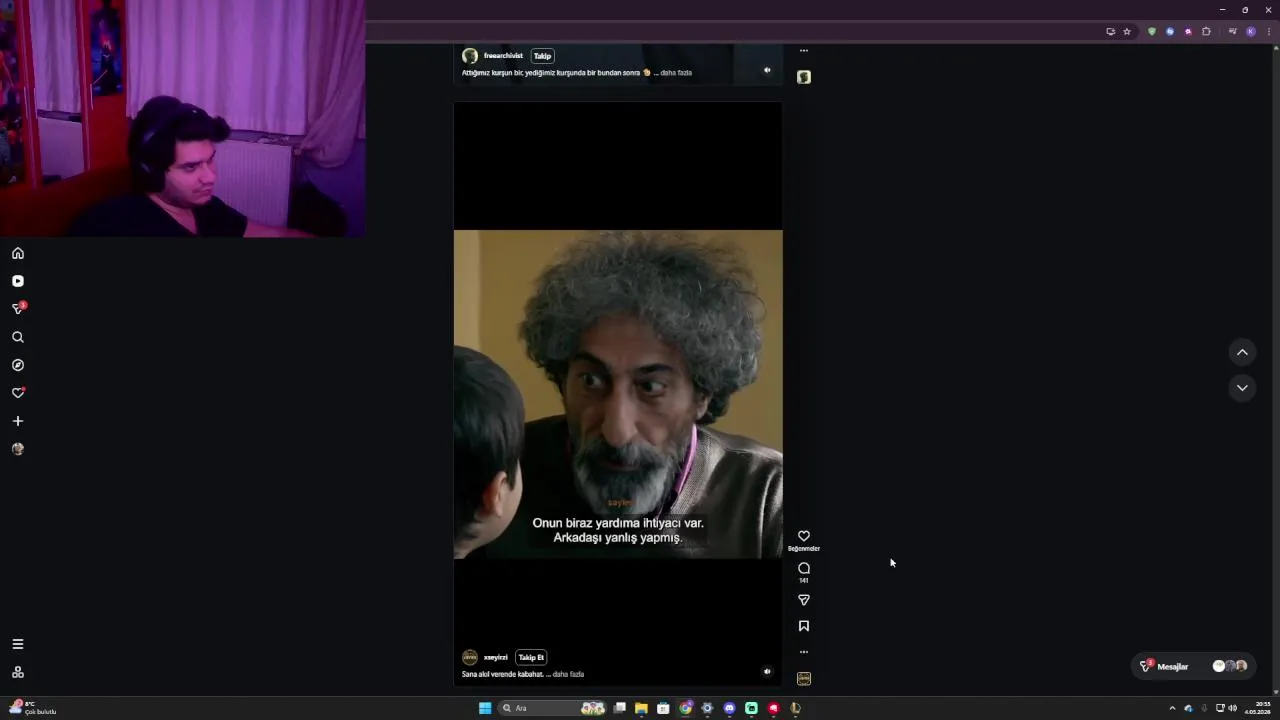Open Discord from the taskbar

[729, 708]
